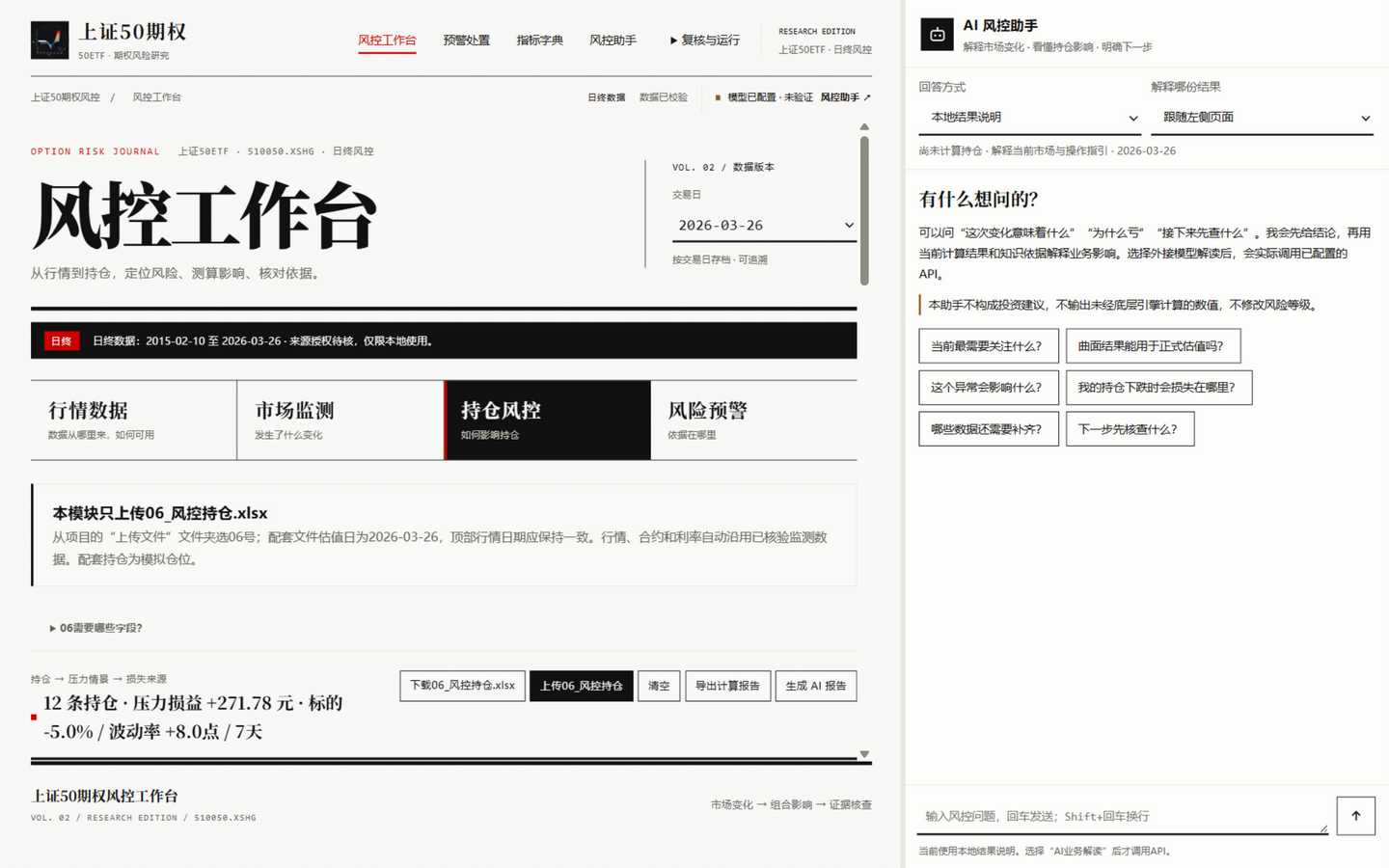Ask suggested question 我的持仓下跌时会损失在哪里?
This screenshot has width=1389, height=868.
1158,388
